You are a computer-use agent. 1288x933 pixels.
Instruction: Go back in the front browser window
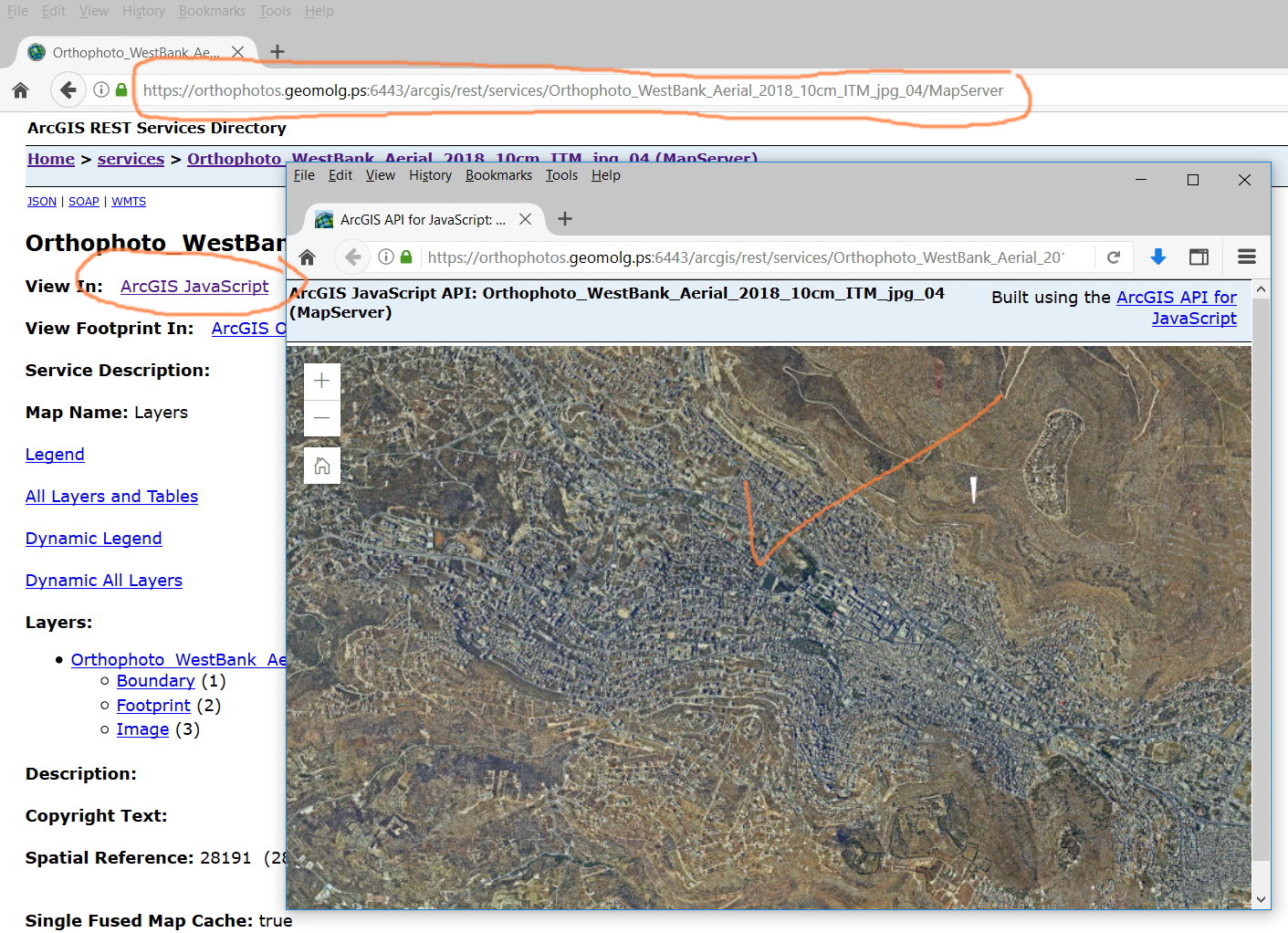coord(353,257)
